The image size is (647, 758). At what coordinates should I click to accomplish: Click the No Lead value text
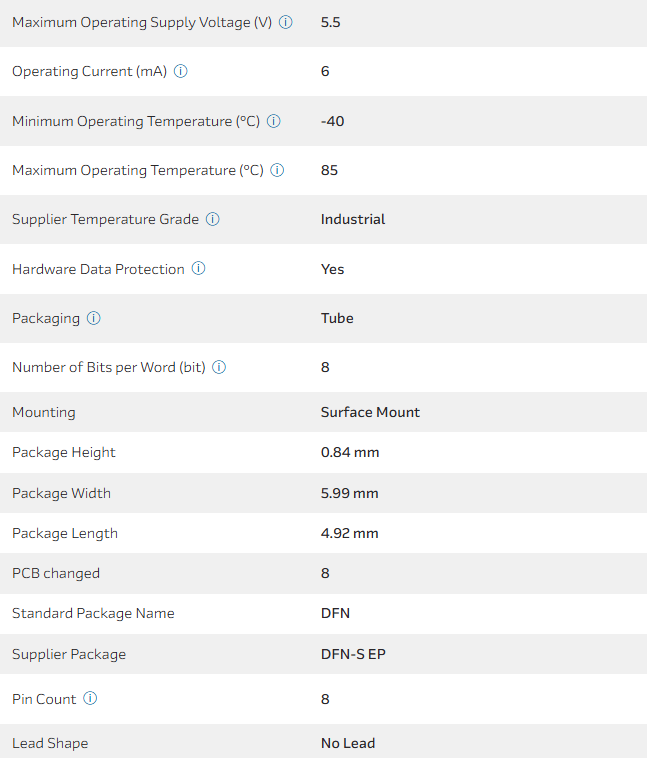348,743
